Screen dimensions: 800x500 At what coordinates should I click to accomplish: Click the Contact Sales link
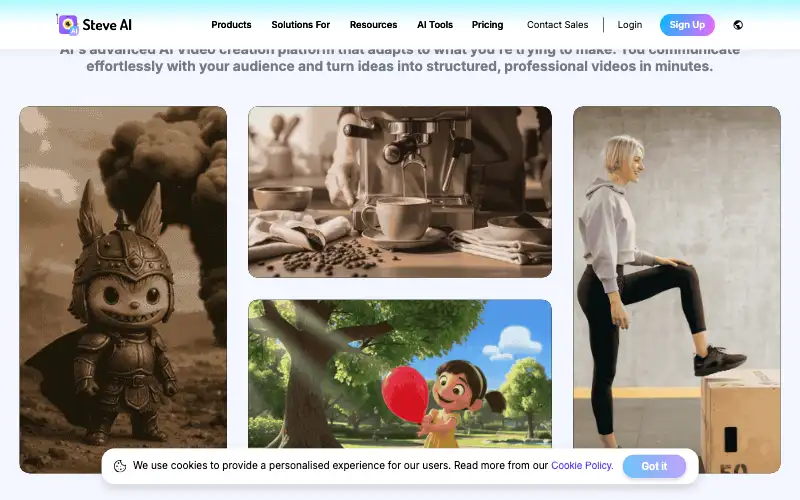pos(557,24)
